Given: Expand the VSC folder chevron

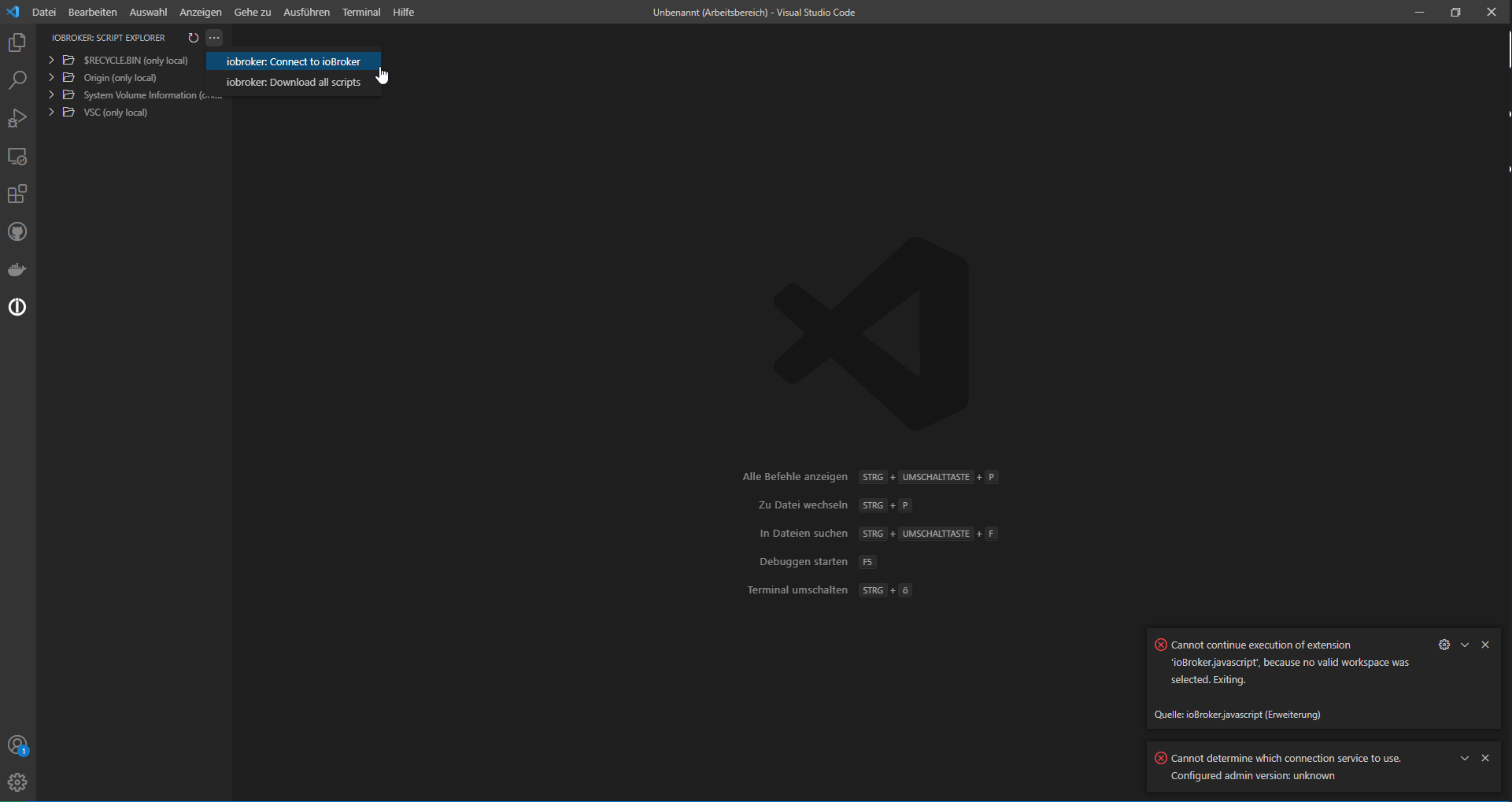Looking at the screenshot, I should (x=51, y=112).
